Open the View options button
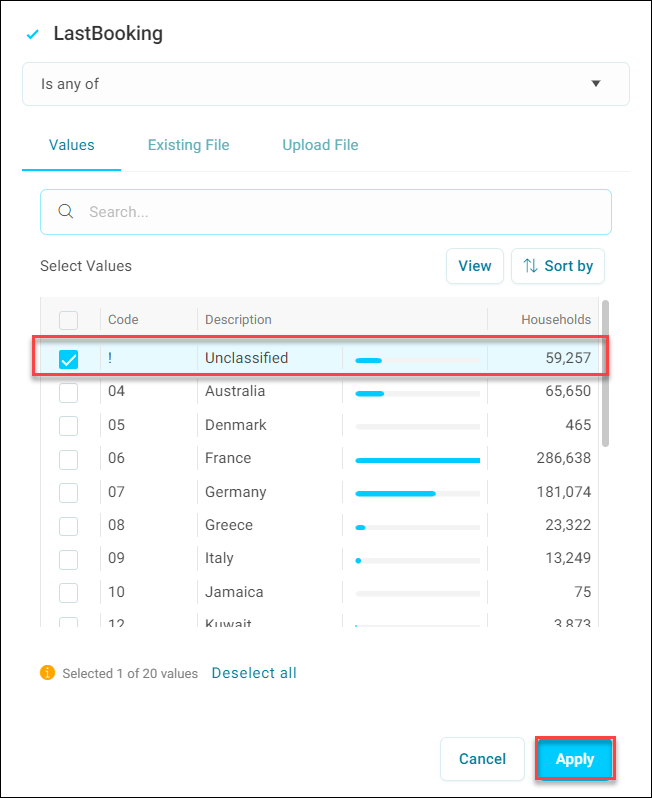Viewport: 652px width, 798px height. click(x=475, y=266)
